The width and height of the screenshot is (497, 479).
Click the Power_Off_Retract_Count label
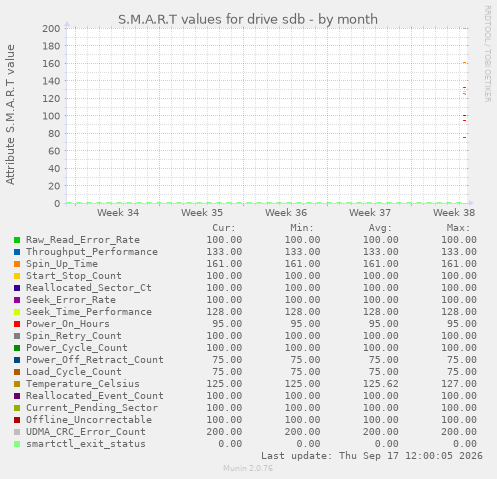(95, 360)
